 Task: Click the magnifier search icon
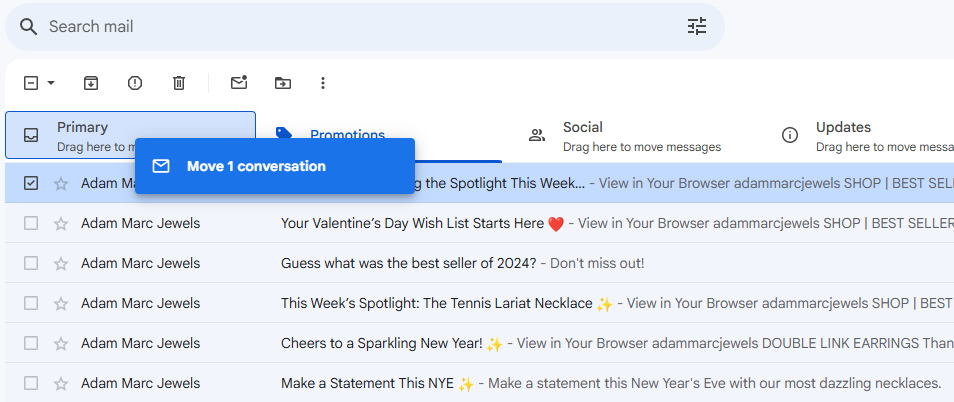point(28,27)
